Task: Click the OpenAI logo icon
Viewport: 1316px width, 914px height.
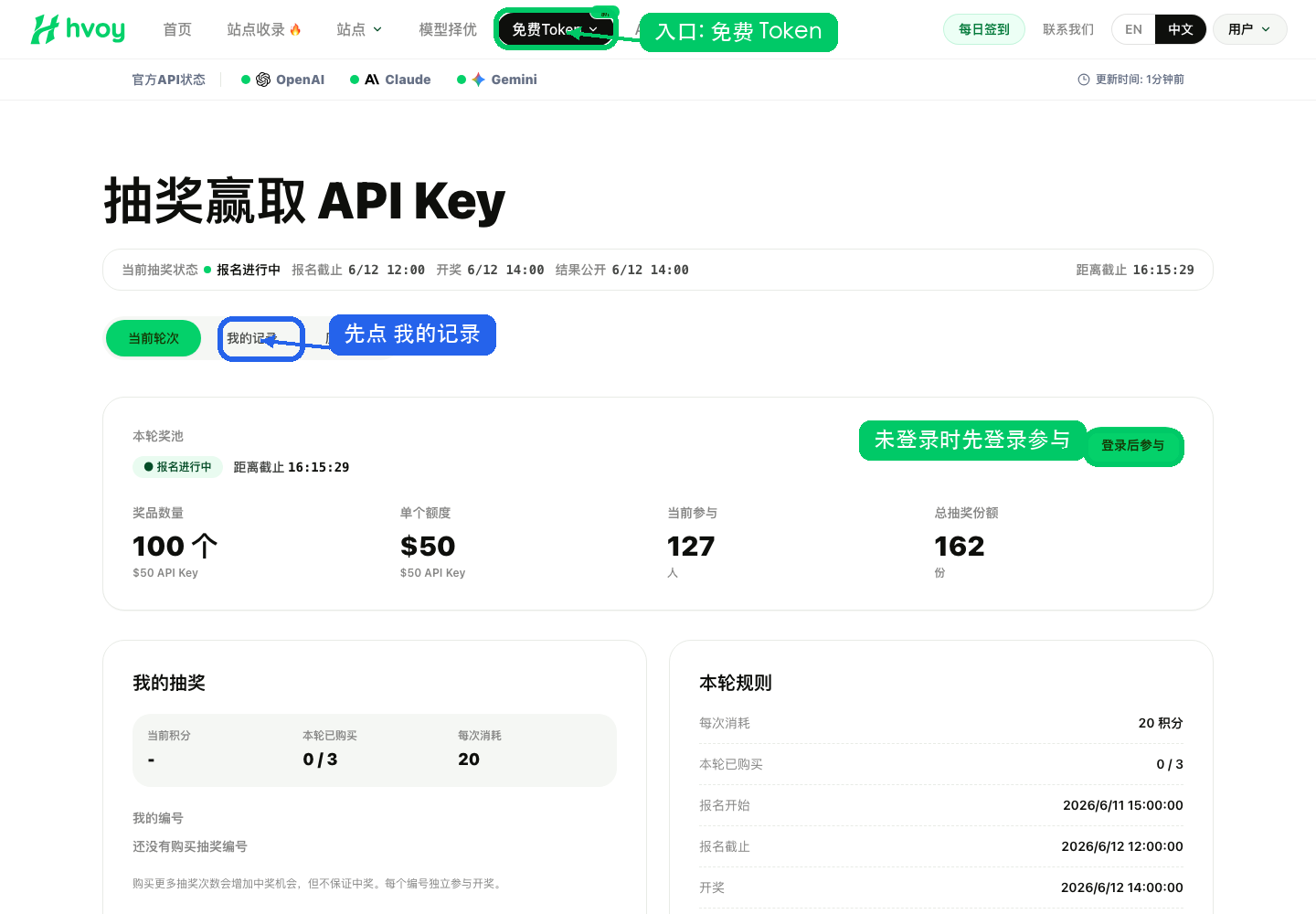Action: [263, 80]
